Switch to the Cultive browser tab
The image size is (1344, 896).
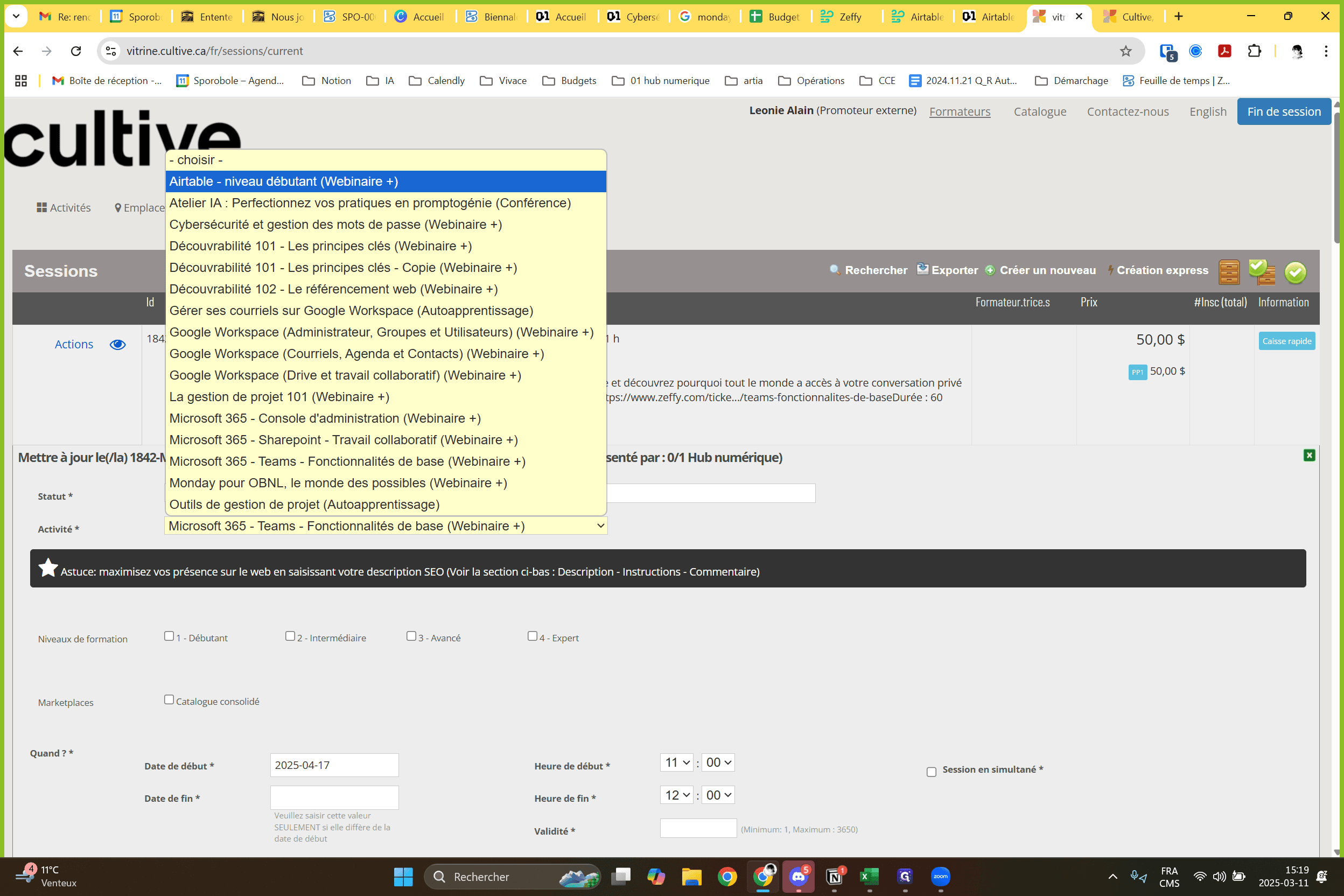click(x=1129, y=17)
